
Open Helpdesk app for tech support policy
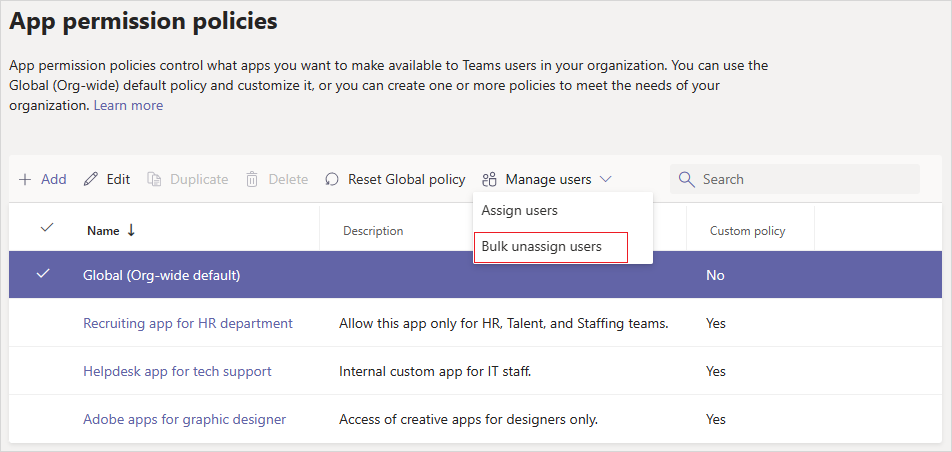click(177, 371)
